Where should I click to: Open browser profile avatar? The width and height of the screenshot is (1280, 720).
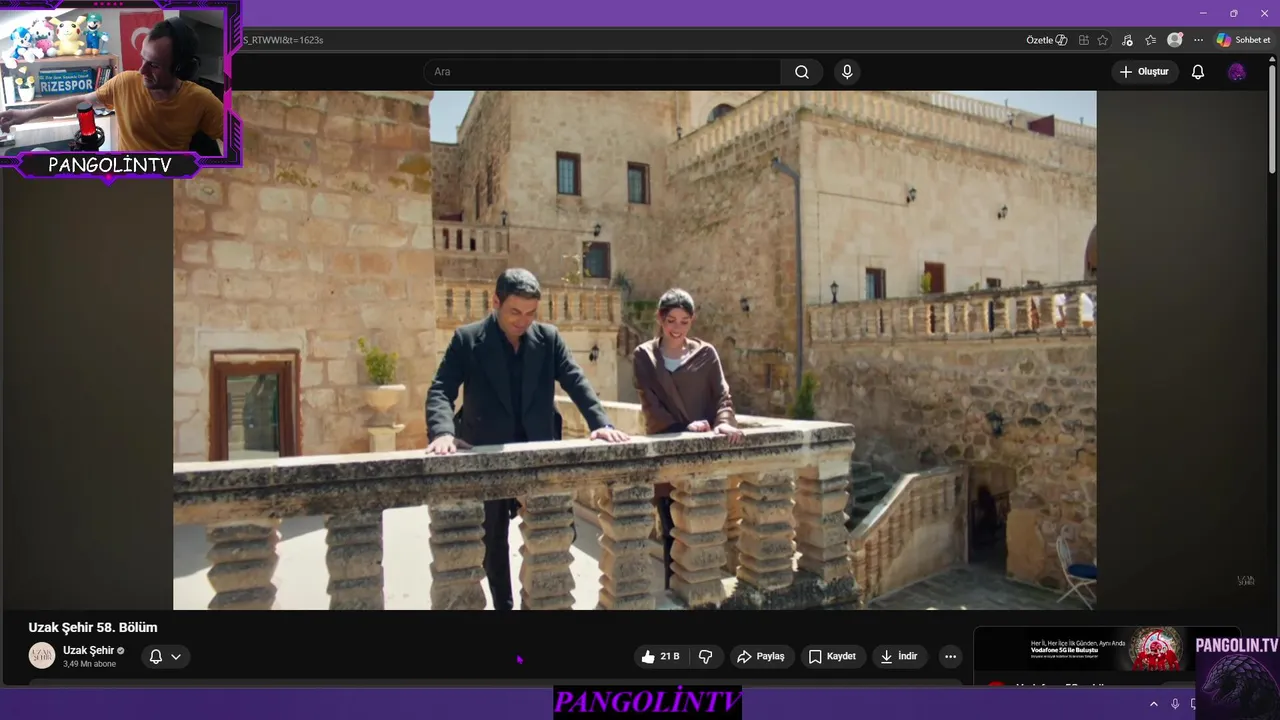[1175, 40]
